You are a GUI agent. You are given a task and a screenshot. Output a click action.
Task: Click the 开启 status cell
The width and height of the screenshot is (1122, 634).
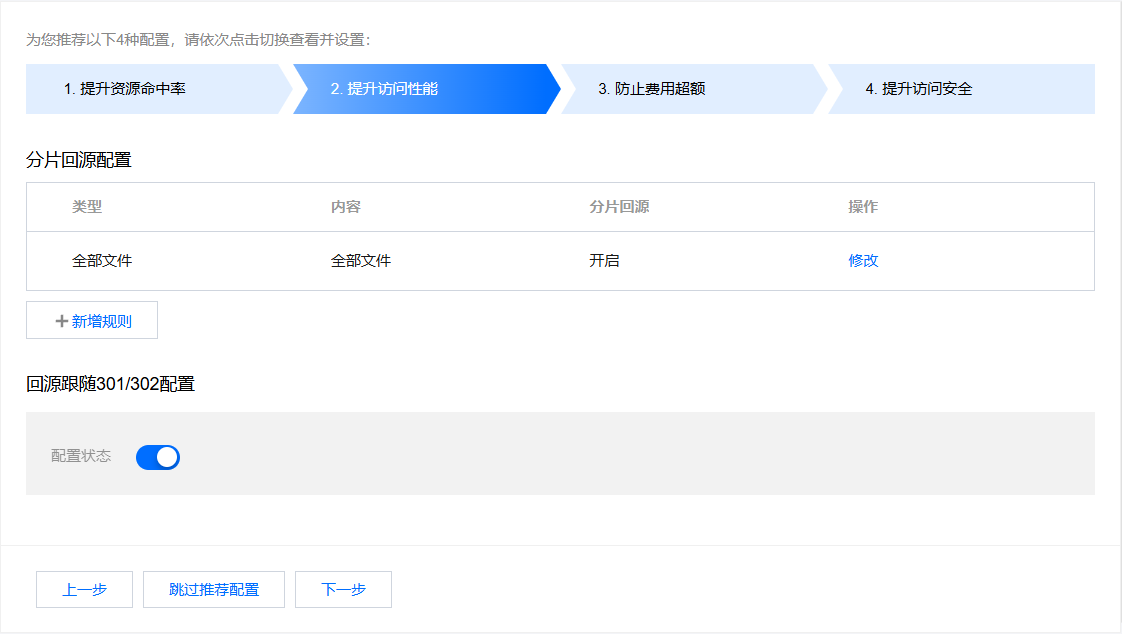pyautogui.click(x=604, y=261)
